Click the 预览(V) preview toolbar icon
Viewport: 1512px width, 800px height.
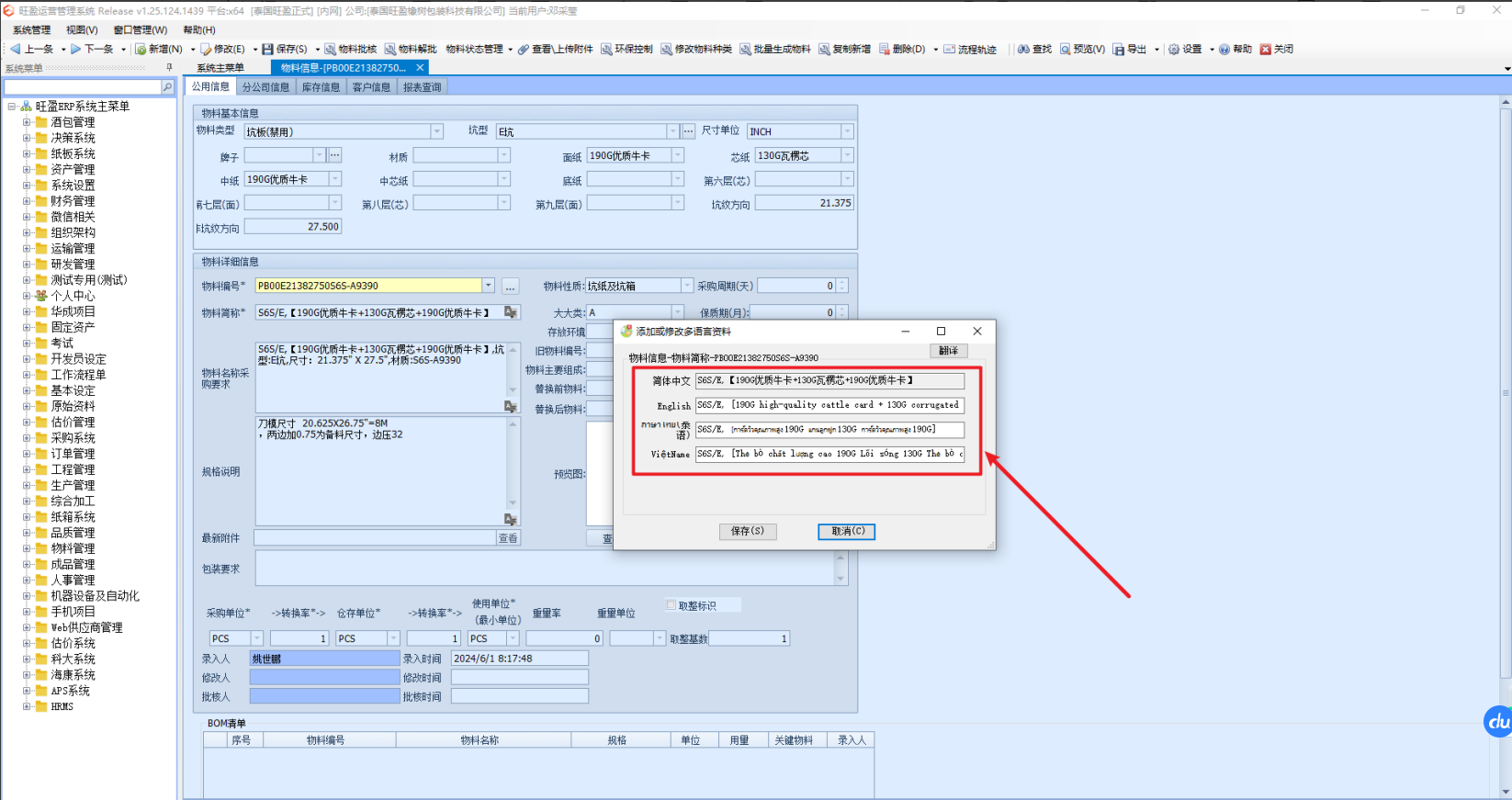tap(1066, 49)
